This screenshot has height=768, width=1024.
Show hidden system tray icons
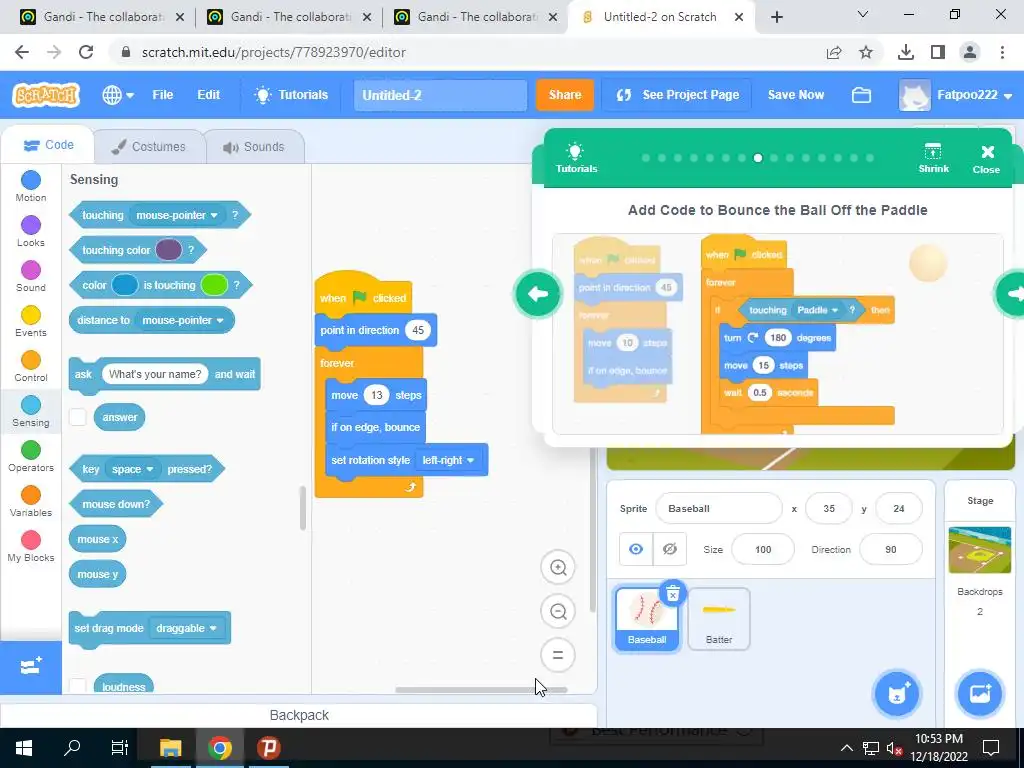(x=846, y=748)
